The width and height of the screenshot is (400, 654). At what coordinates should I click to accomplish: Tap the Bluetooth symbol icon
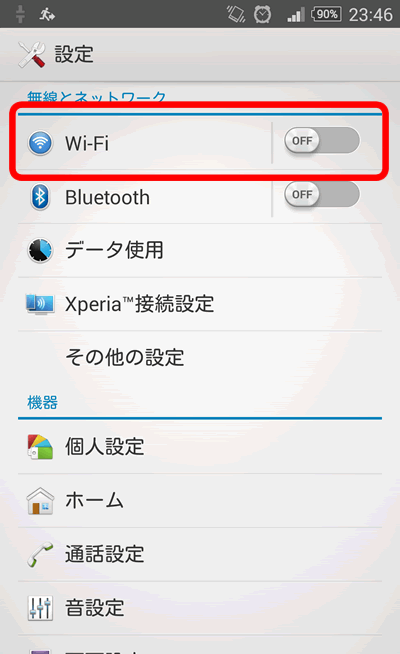(40, 197)
